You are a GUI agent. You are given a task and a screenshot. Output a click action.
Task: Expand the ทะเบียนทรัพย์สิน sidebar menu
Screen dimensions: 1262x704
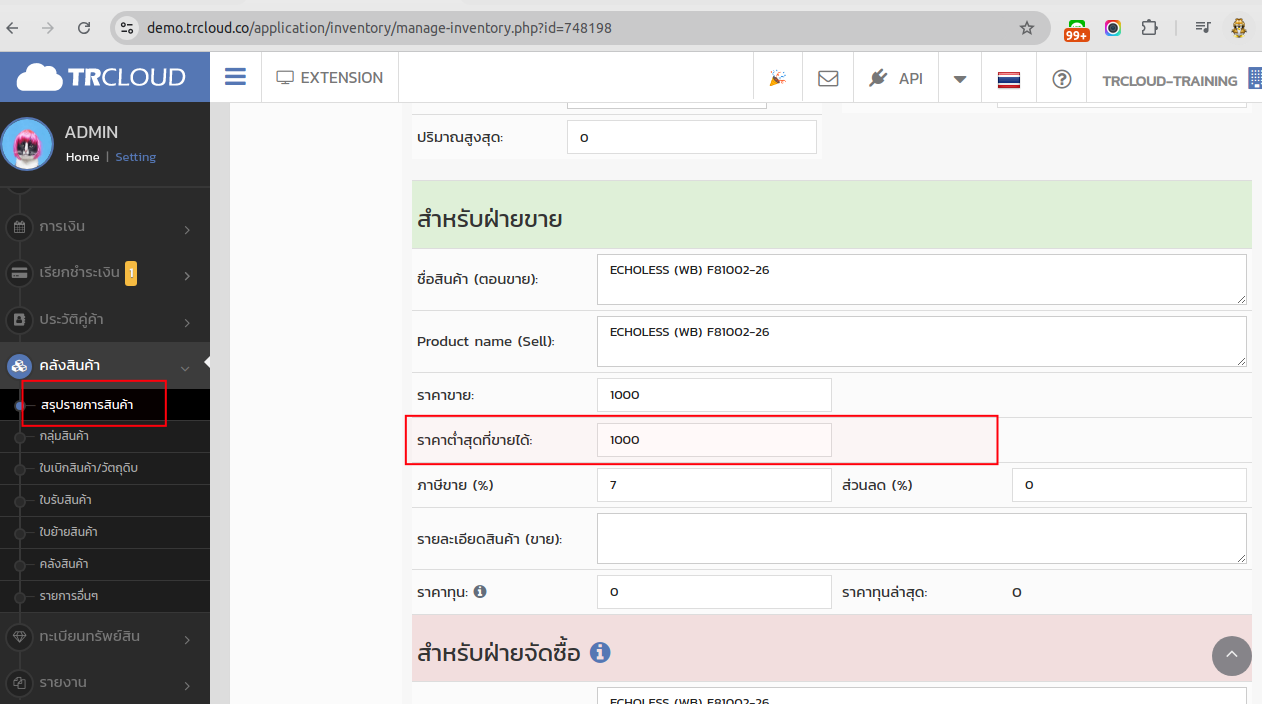tap(105, 637)
